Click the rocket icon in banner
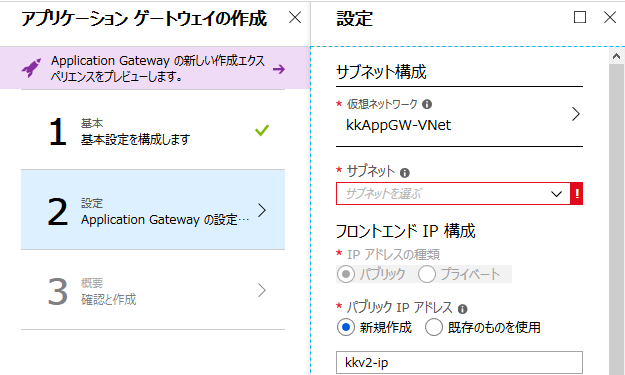Viewport: 625px width, 375px height. [31, 68]
